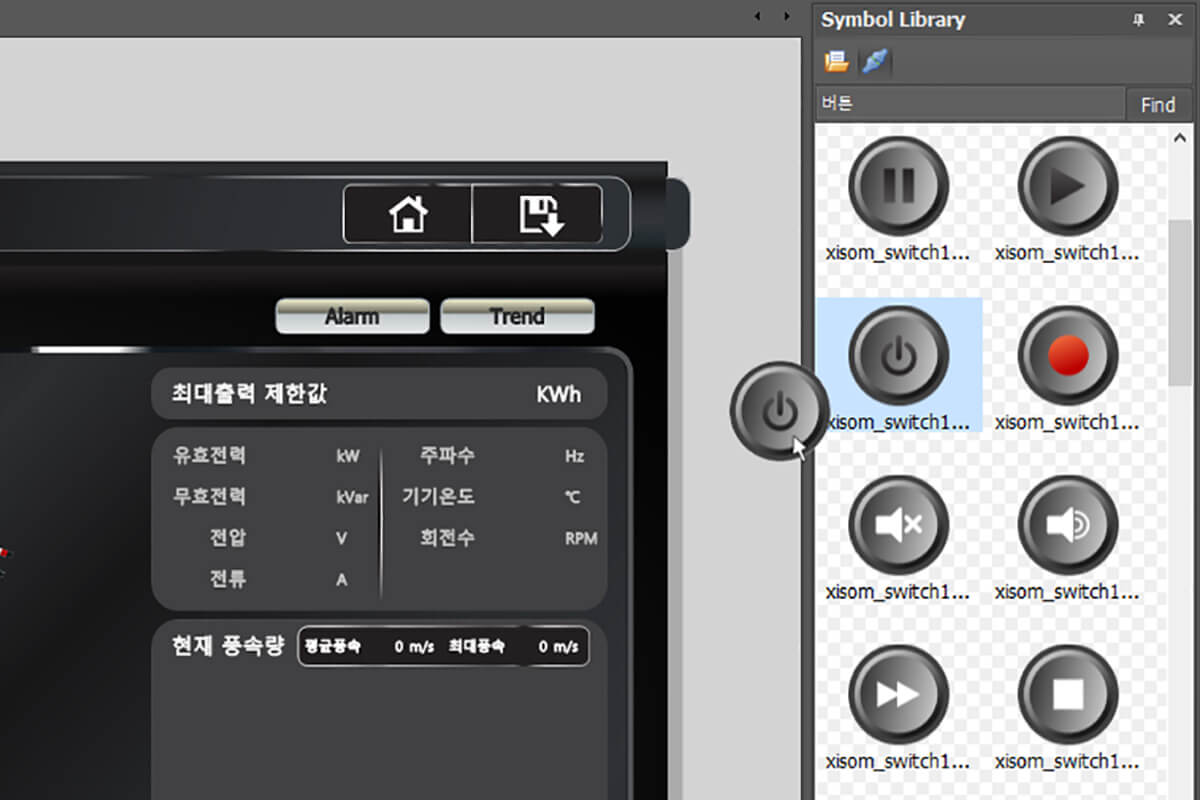Select the stop switch symbol

(x=1067, y=694)
